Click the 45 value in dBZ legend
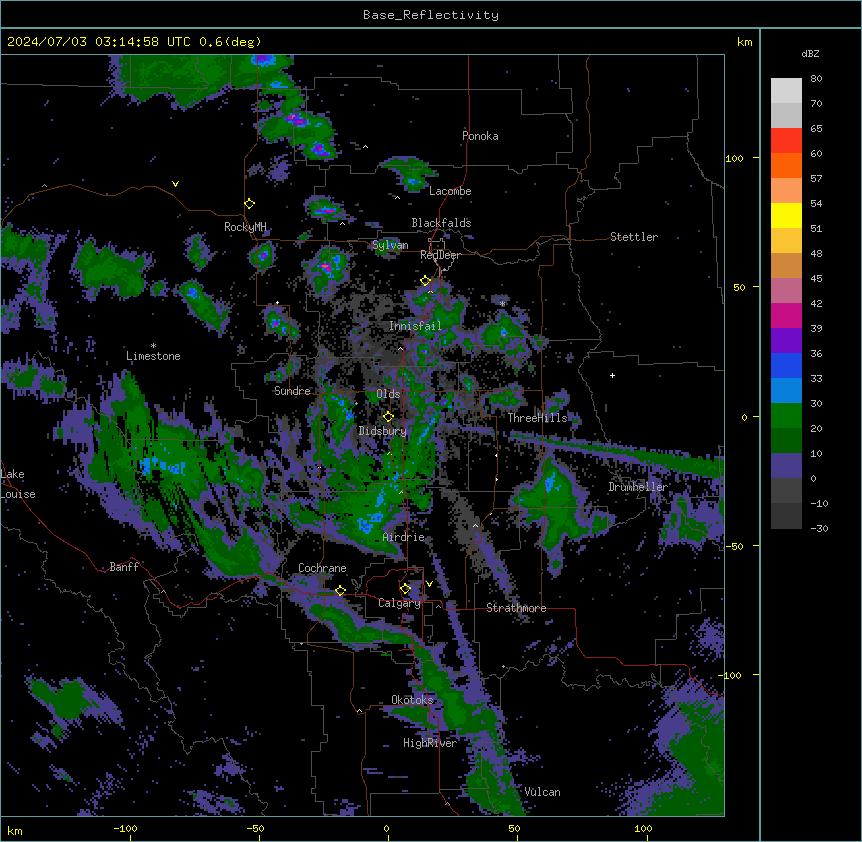Image resolution: width=862 pixels, height=842 pixels. pos(816,278)
